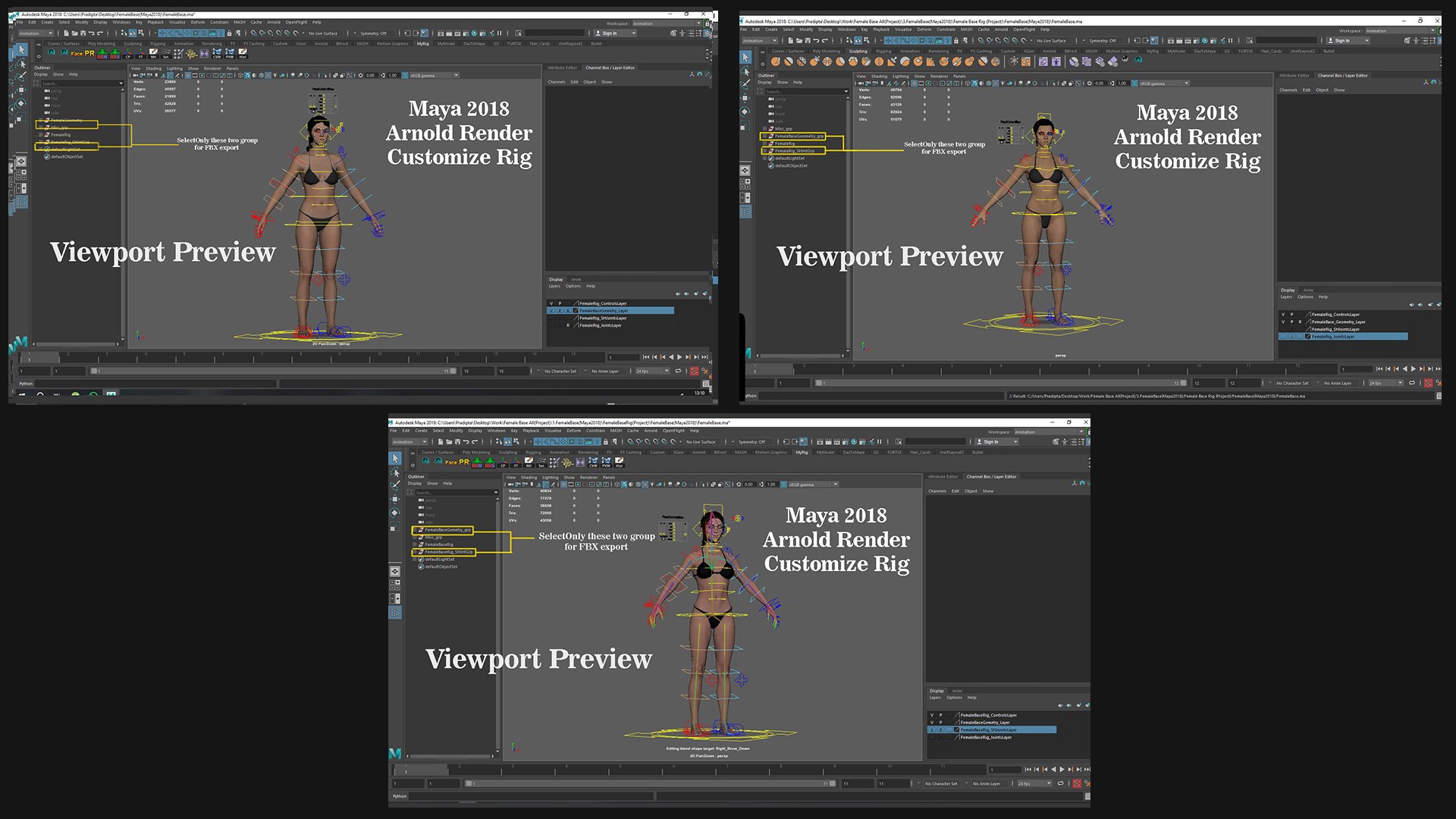Play forward in bottom Maya window playback controls
Viewport: 1456px width, 819px height.
click(1062, 770)
